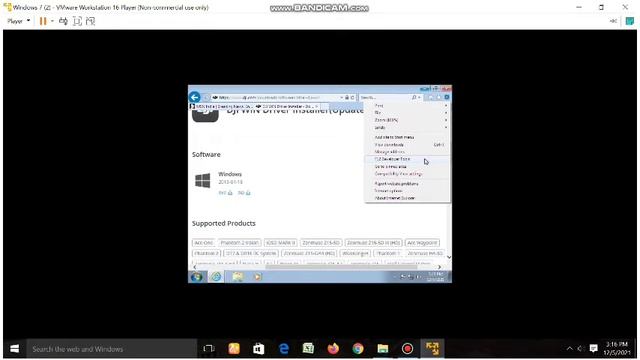
Task: Select Report website problems
Action: coord(407,184)
